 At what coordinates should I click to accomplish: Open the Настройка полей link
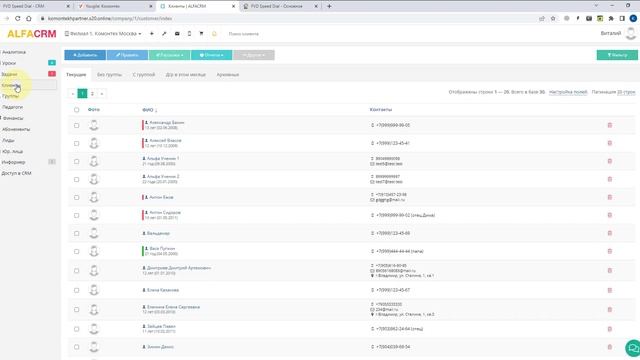[x=568, y=92]
